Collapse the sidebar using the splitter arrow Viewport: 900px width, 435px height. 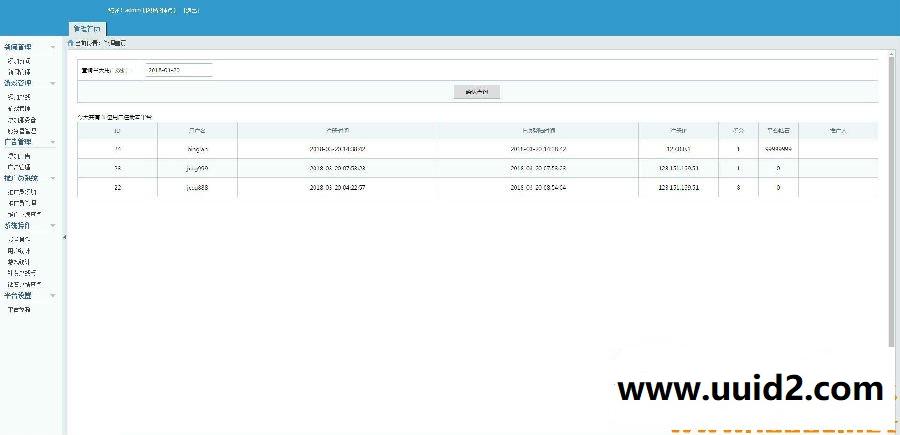(x=64, y=237)
